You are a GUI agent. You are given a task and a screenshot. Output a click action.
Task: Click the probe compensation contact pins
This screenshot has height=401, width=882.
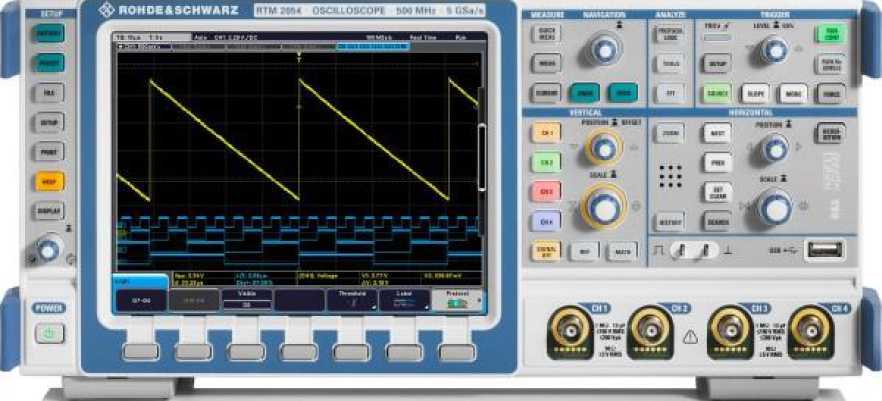pos(693,250)
